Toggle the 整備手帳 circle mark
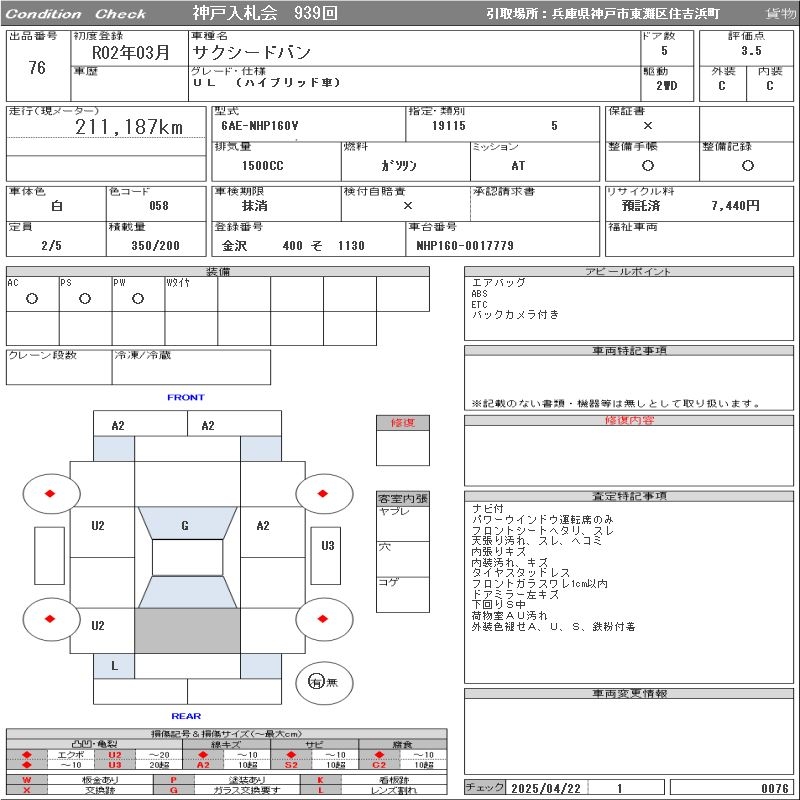The height and width of the screenshot is (800, 800). [648, 166]
